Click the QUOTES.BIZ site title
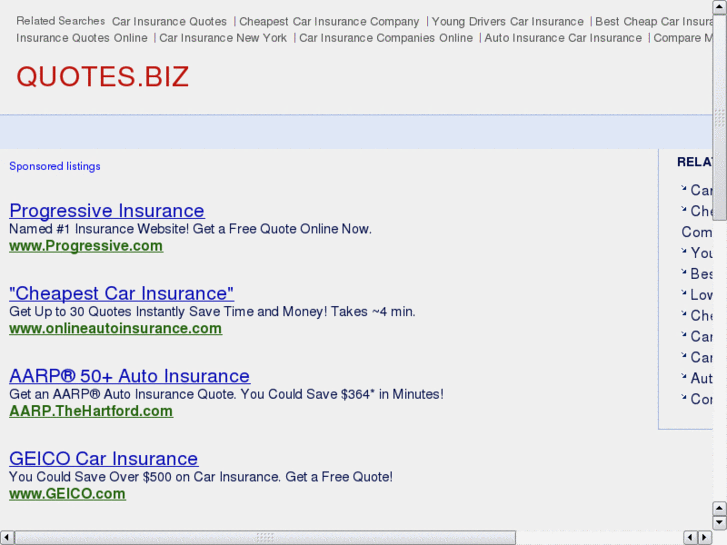Image resolution: width=727 pixels, height=545 pixels. [102, 77]
